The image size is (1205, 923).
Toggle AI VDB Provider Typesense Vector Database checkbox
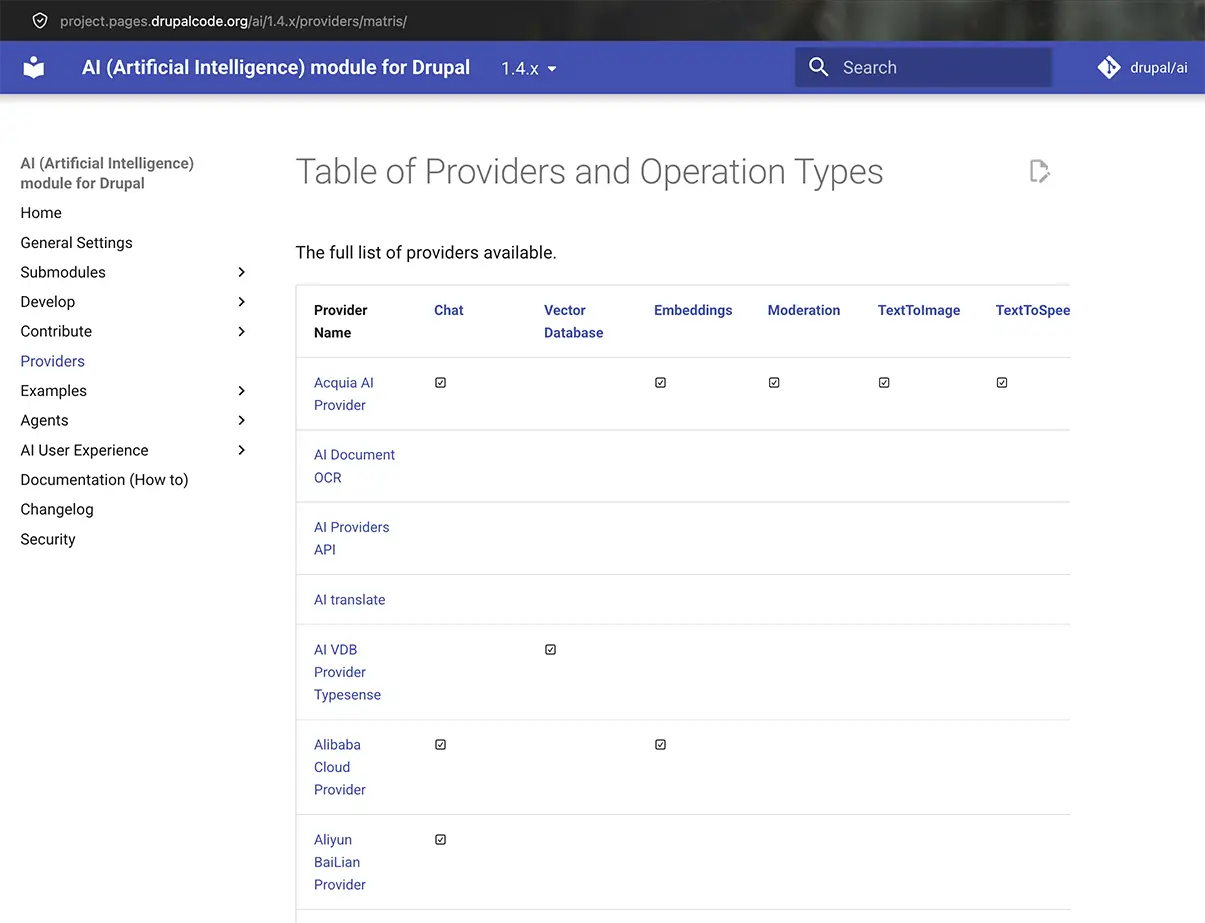(x=550, y=649)
